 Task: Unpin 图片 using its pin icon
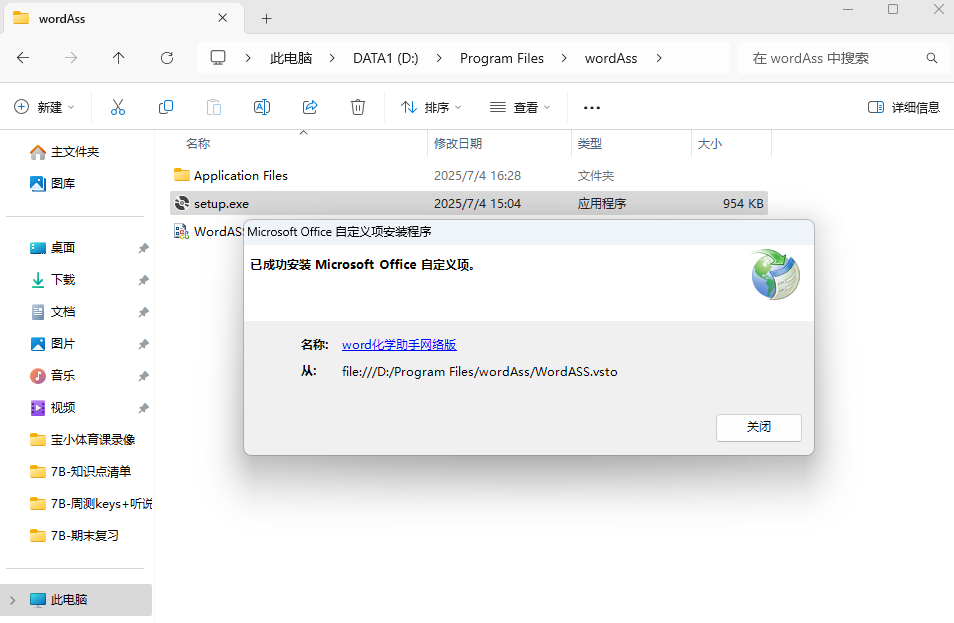click(x=143, y=344)
